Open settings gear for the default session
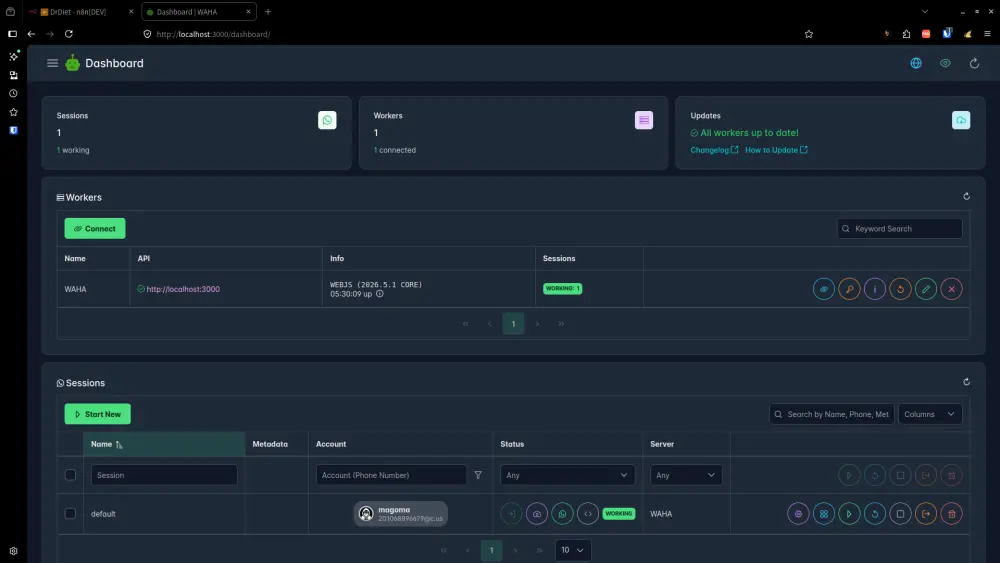Screen dimensions: 1000x563 point(798,513)
